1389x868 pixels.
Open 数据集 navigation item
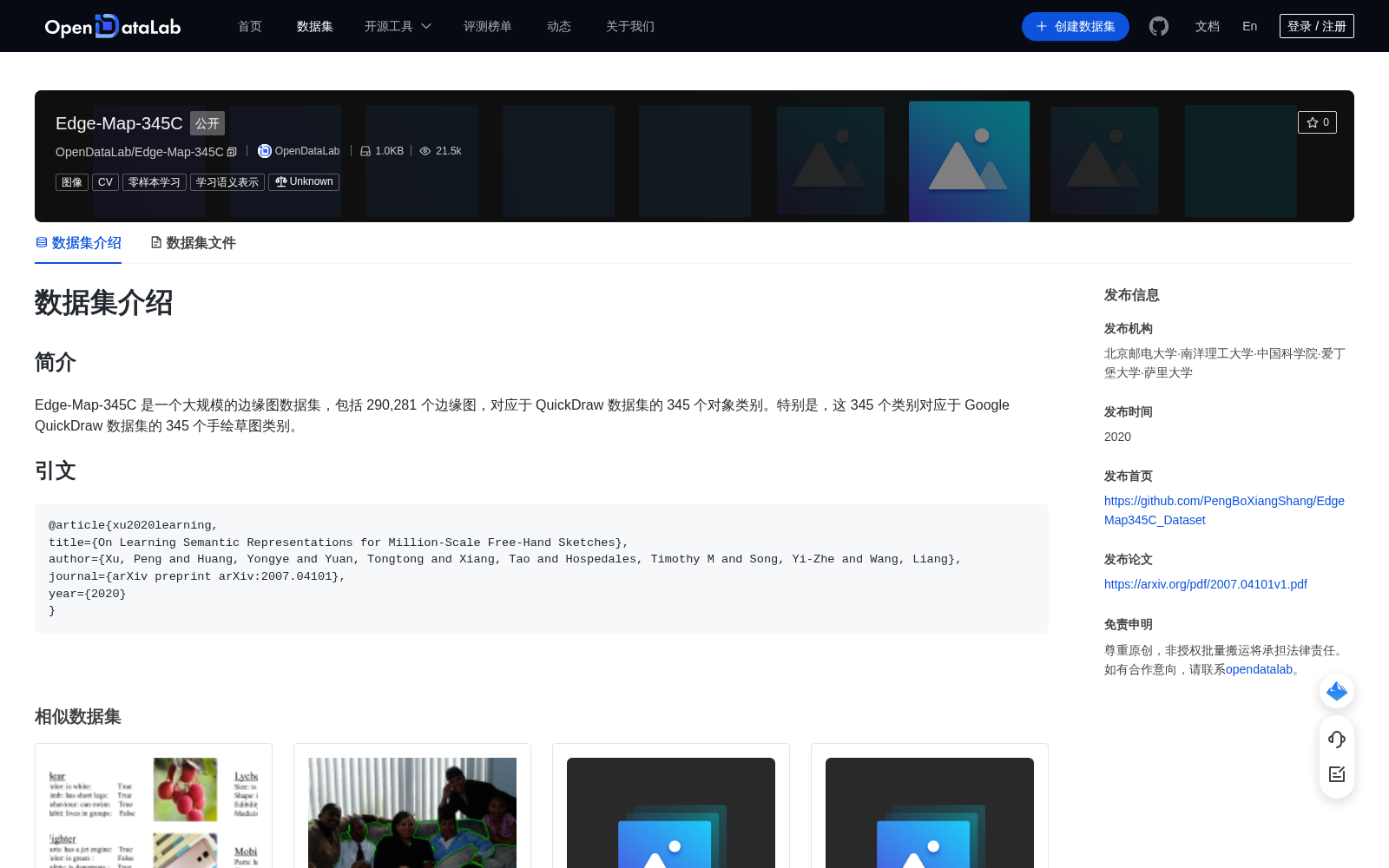[315, 26]
